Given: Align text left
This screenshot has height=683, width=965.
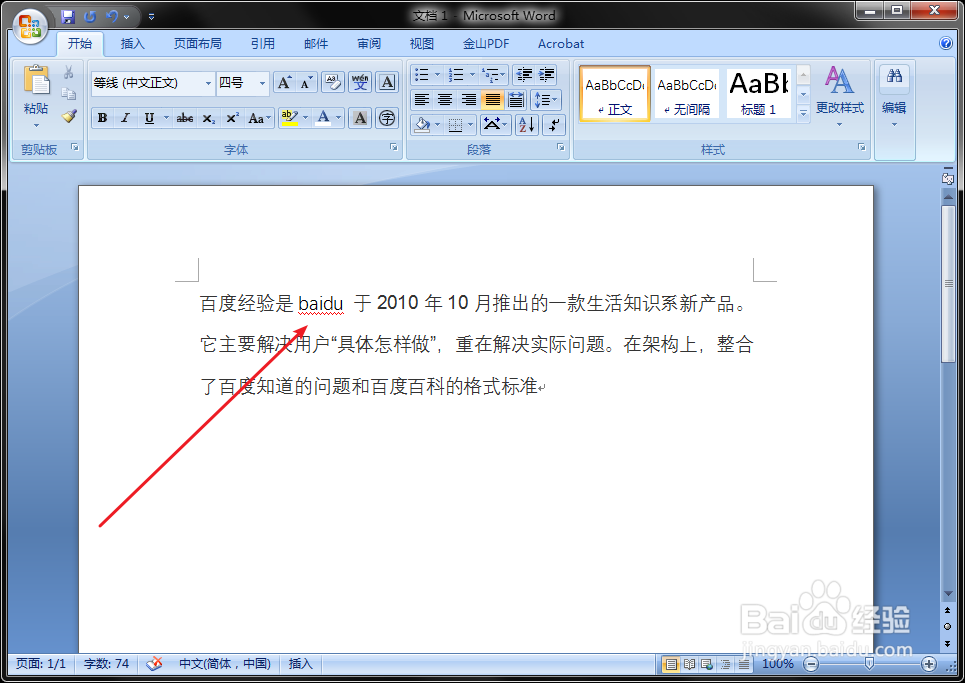Looking at the screenshot, I should (x=422, y=100).
